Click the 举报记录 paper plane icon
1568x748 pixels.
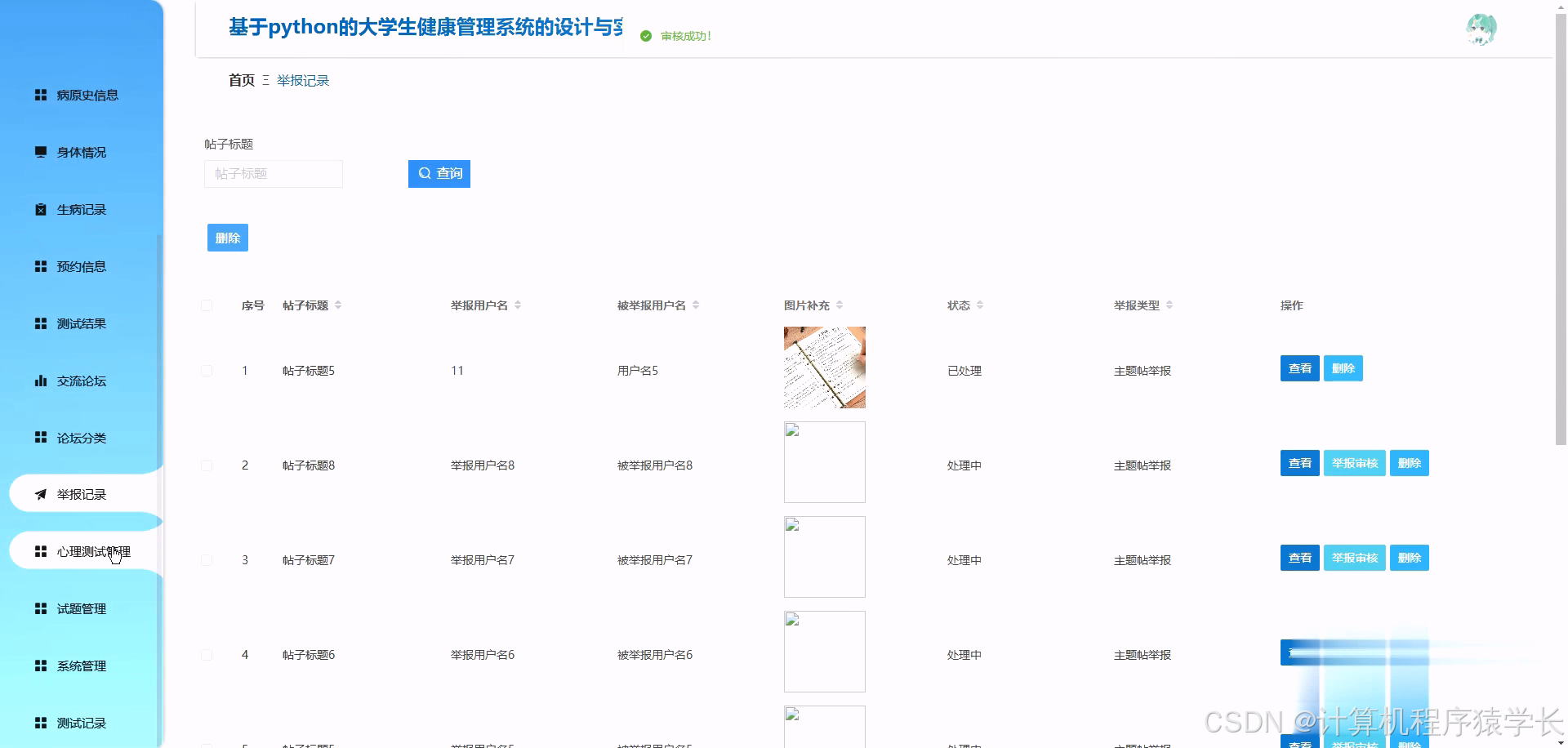tap(41, 494)
